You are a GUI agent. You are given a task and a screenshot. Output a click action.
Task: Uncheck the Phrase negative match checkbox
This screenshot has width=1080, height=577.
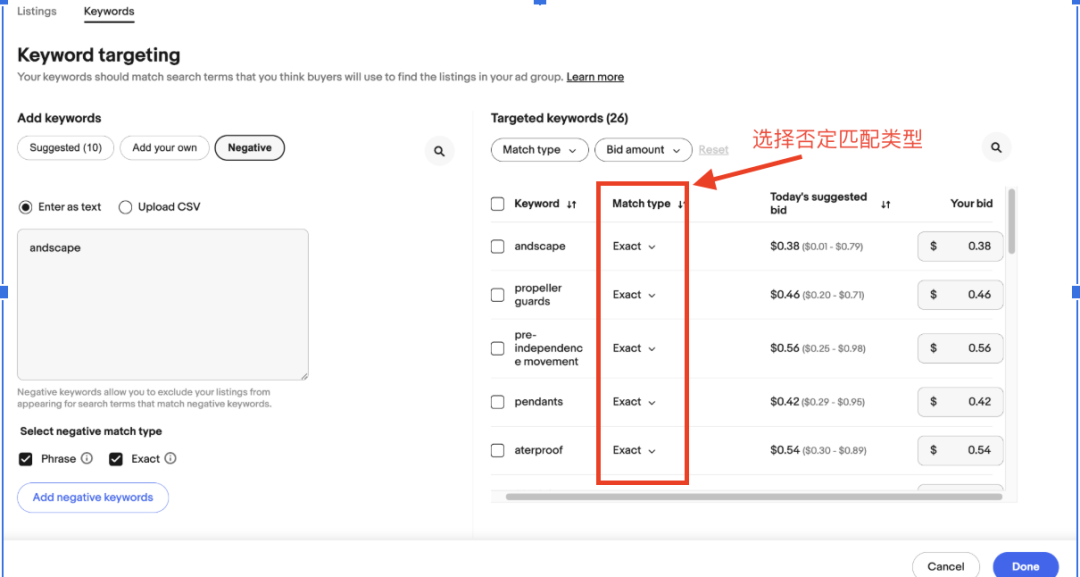point(26,459)
